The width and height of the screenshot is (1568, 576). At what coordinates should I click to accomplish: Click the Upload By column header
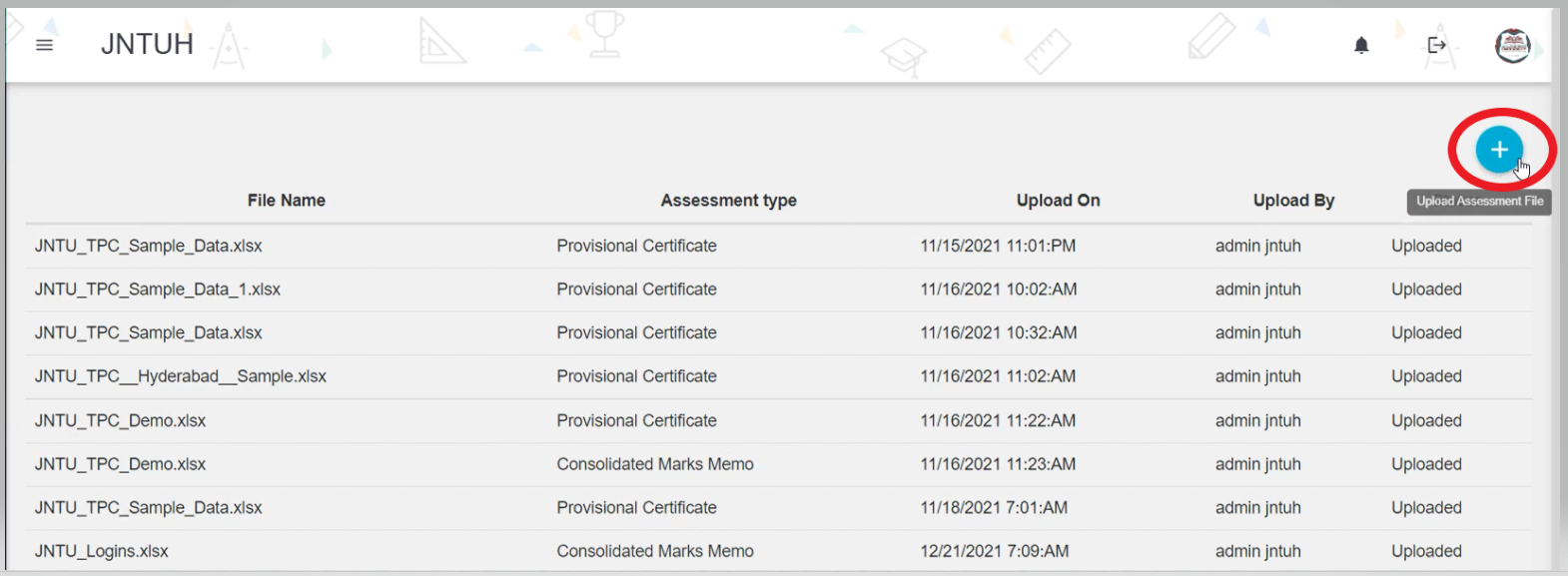(x=1293, y=201)
